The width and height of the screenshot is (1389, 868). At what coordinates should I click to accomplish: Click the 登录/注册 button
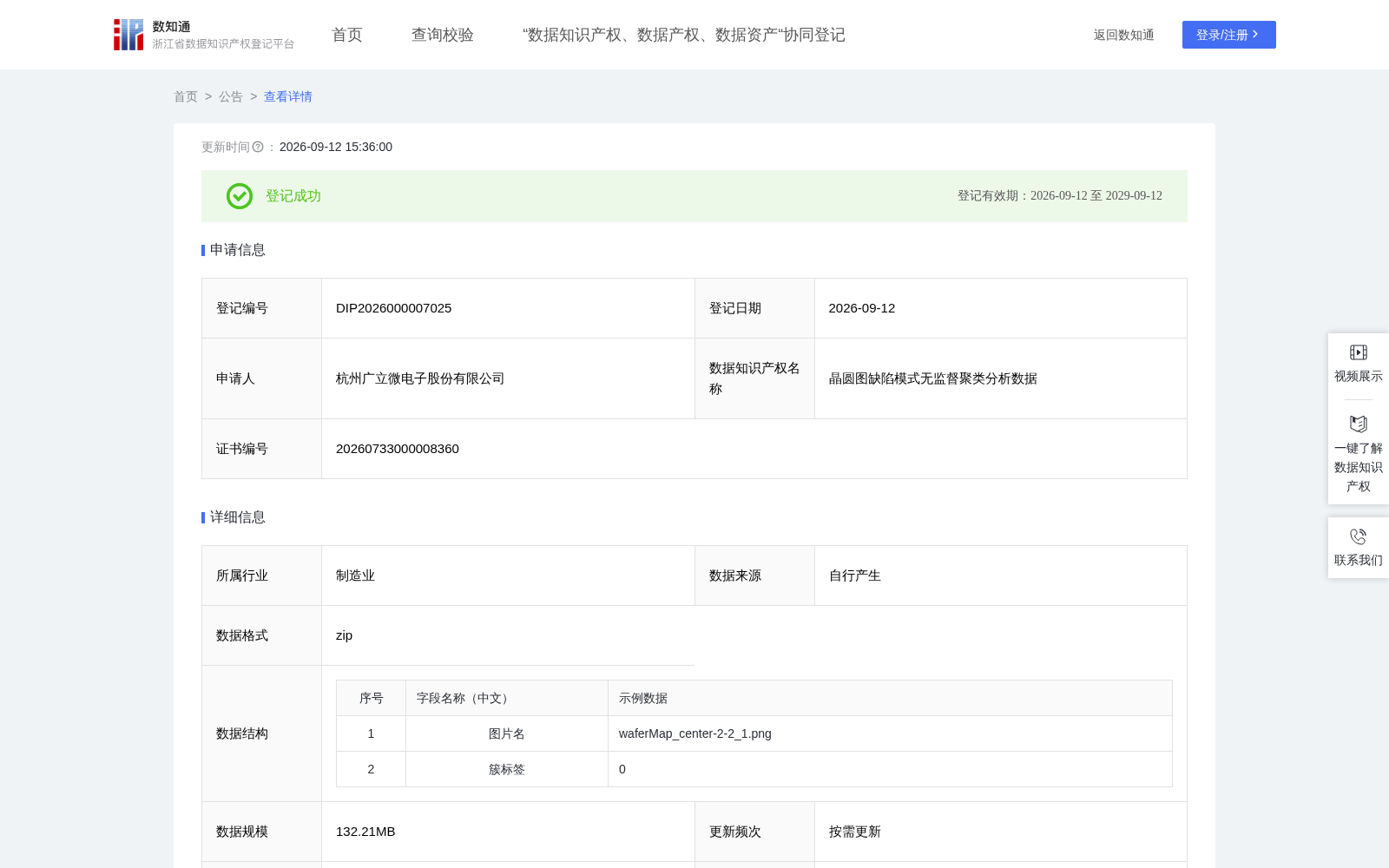tap(1229, 35)
